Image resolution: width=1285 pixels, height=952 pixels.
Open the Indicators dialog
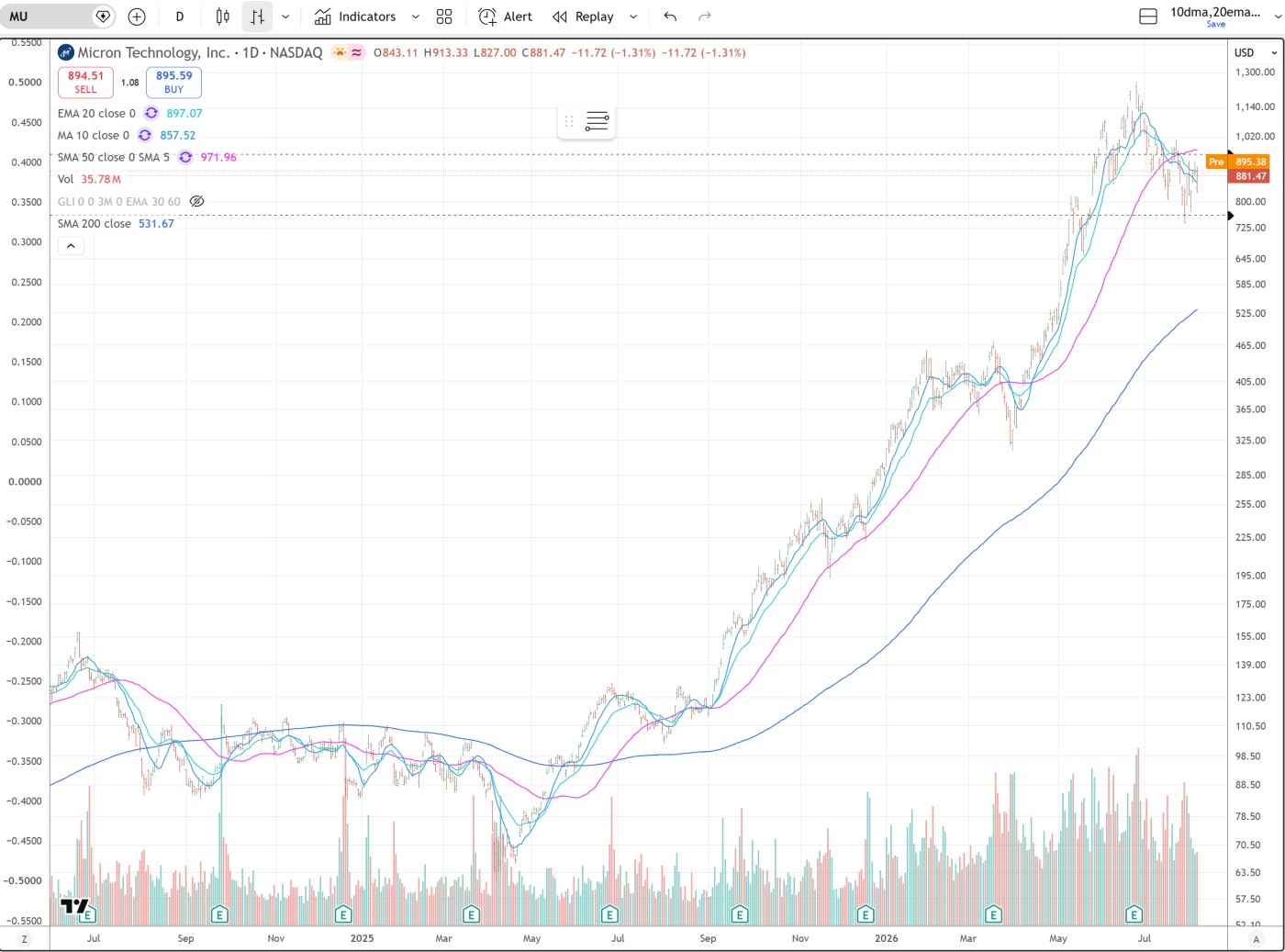(x=355, y=17)
